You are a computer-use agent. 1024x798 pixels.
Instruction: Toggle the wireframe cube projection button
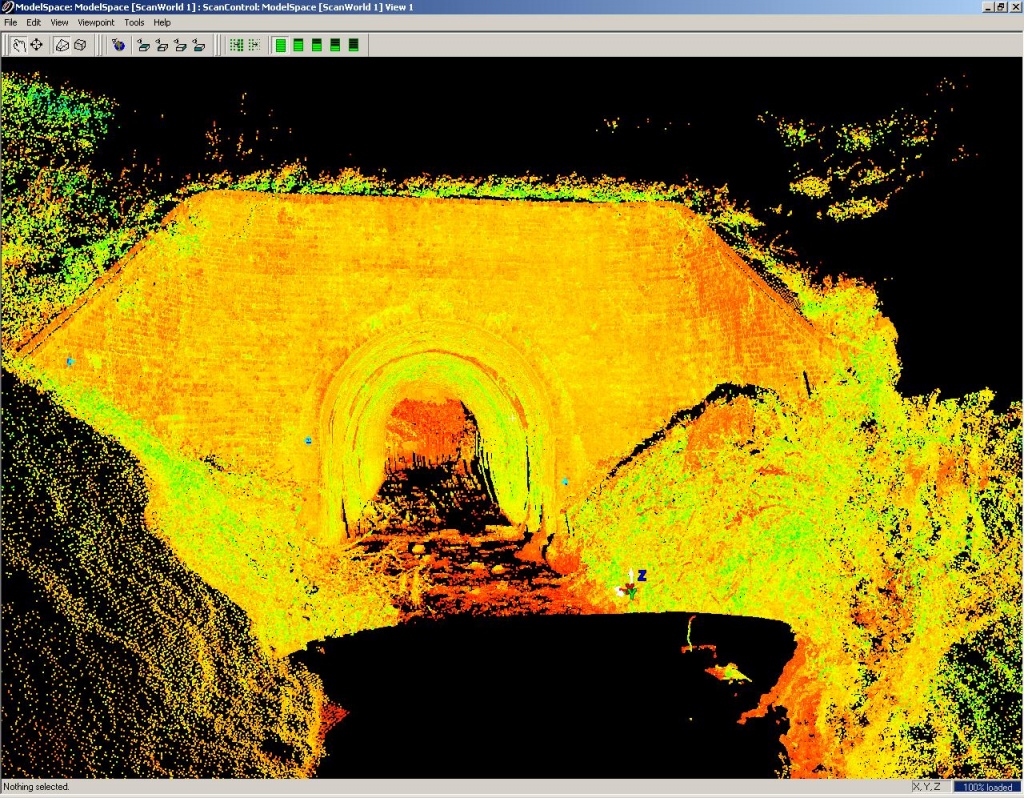(x=80, y=44)
